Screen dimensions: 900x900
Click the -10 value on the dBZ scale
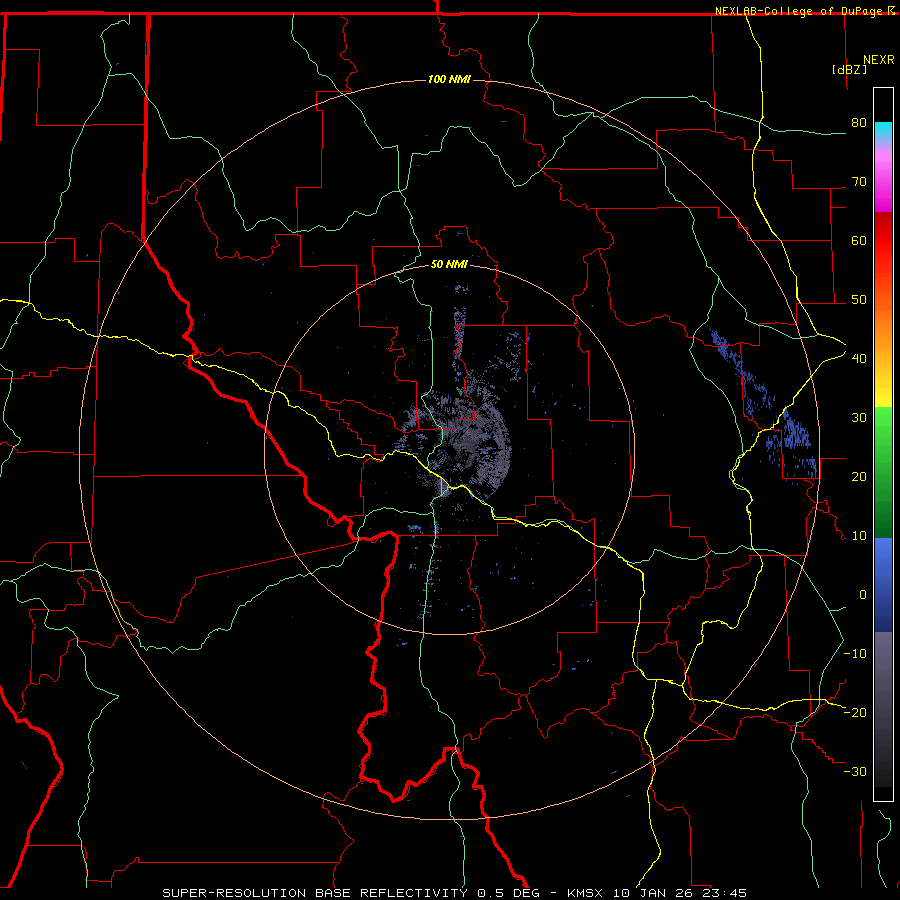(x=855, y=653)
